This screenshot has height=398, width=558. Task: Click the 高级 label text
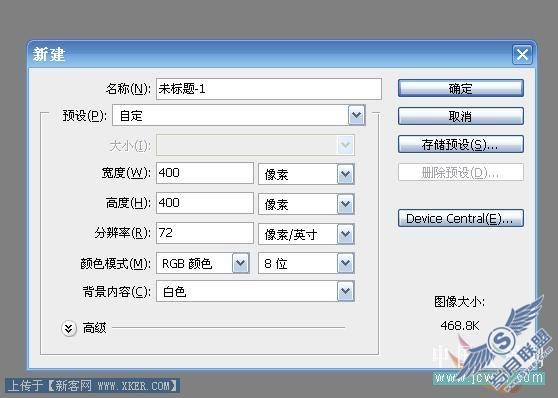[94, 328]
